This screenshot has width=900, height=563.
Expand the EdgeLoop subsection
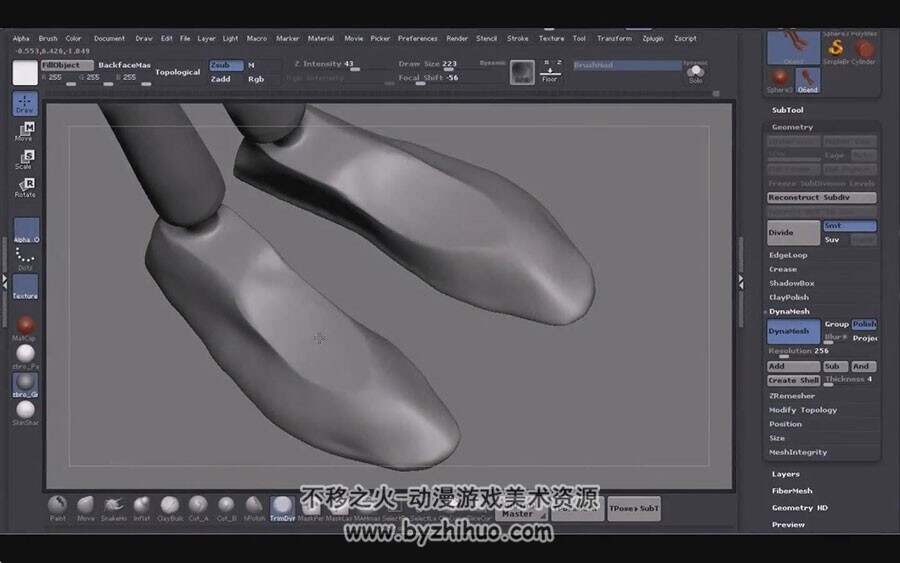(x=788, y=255)
